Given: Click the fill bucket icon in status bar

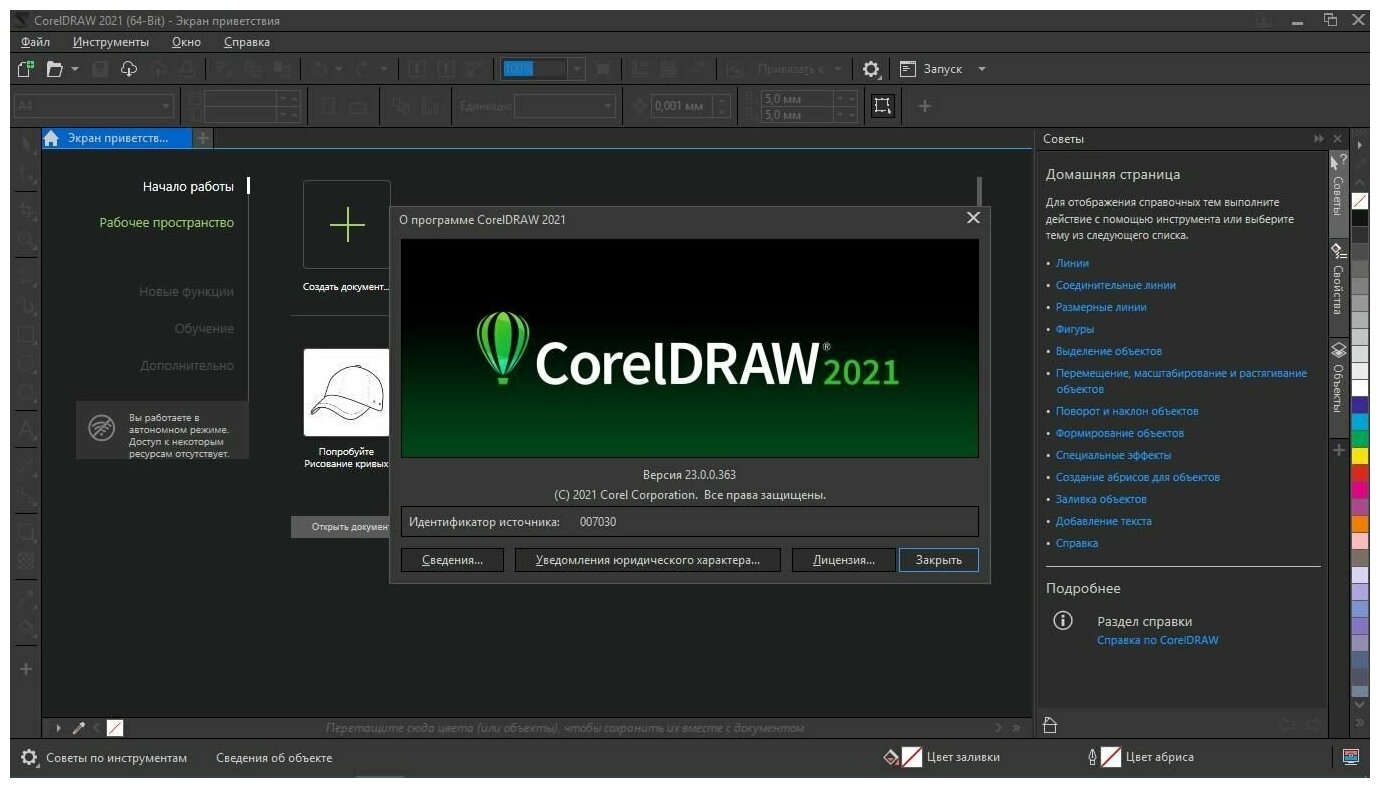Looking at the screenshot, I should coord(892,757).
